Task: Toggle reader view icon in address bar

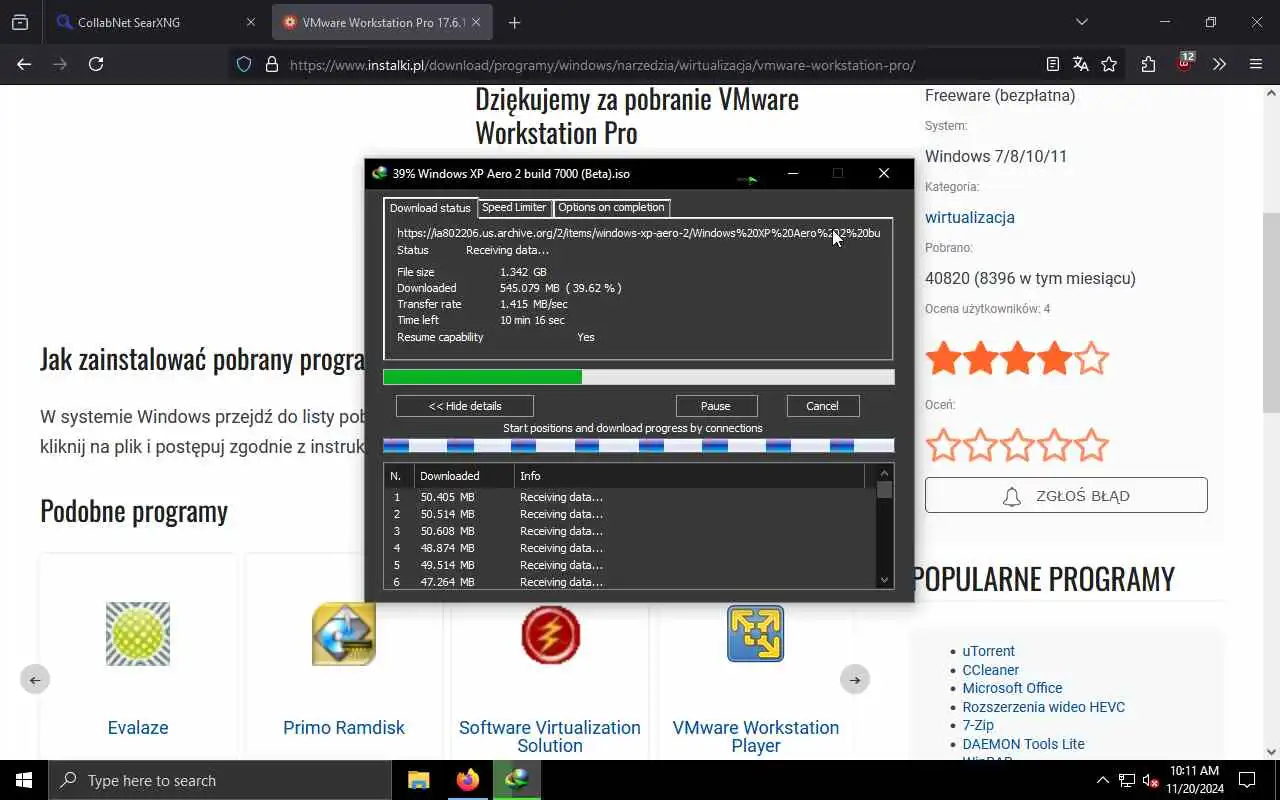Action: [1052, 64]
